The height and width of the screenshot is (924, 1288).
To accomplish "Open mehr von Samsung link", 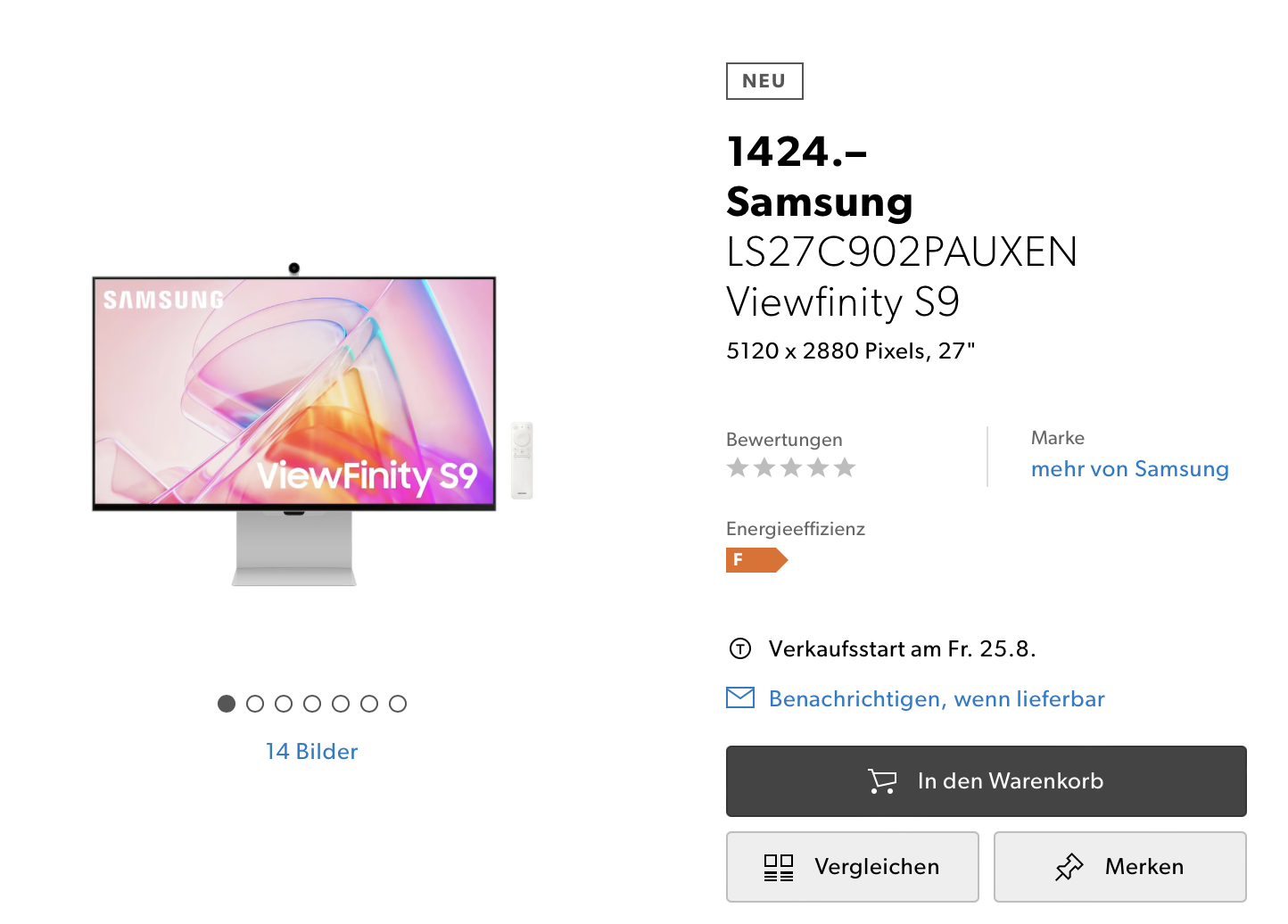I will [x=1130, y=469].
